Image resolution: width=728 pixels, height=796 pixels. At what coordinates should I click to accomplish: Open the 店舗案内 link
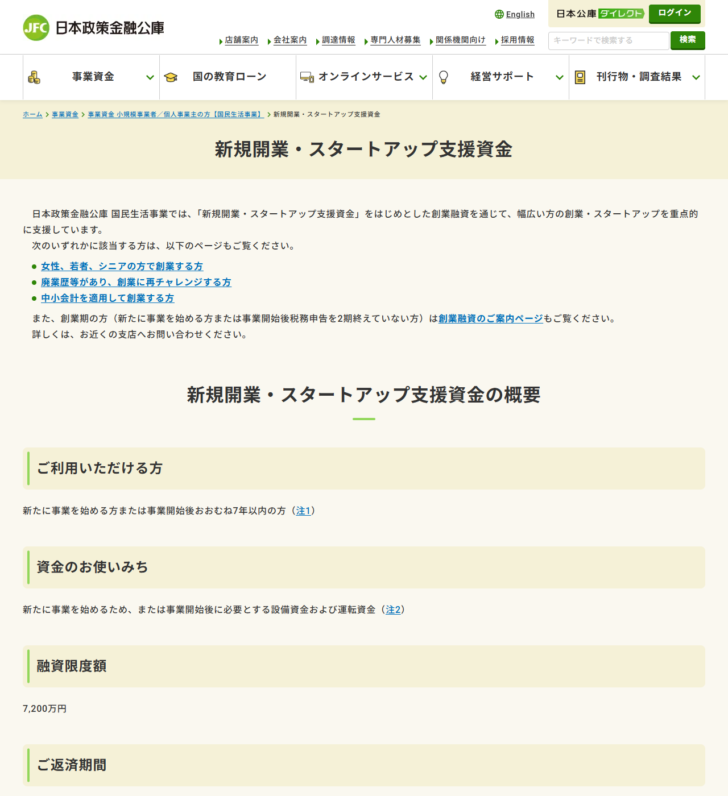point(241,40)
